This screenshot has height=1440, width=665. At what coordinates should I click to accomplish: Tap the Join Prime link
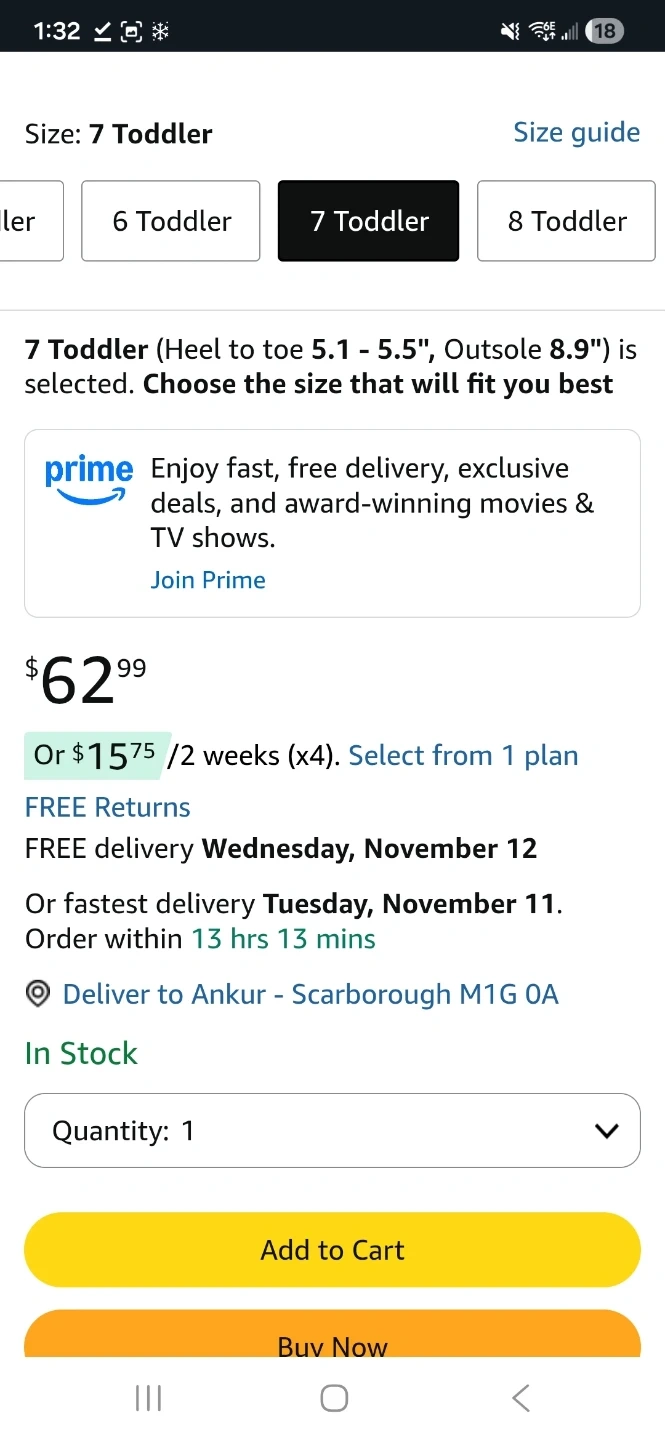pyautogui.click(x=208, y=580)
